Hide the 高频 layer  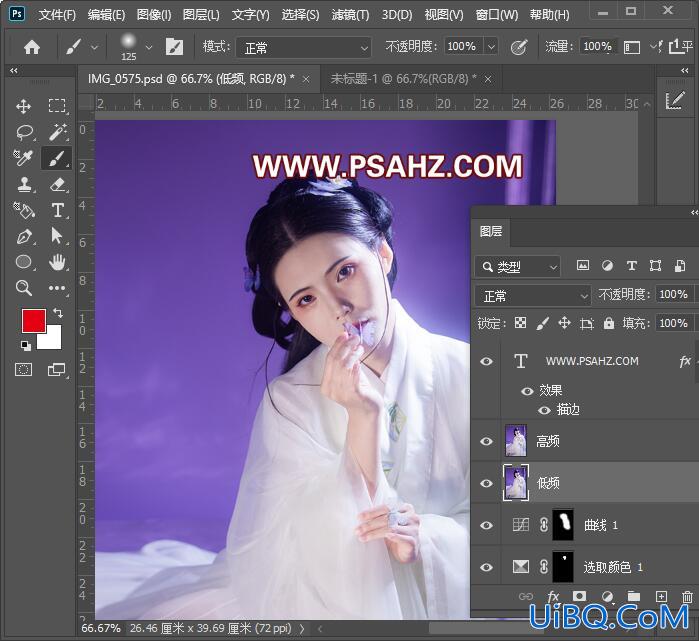click(x=486, y=441)
